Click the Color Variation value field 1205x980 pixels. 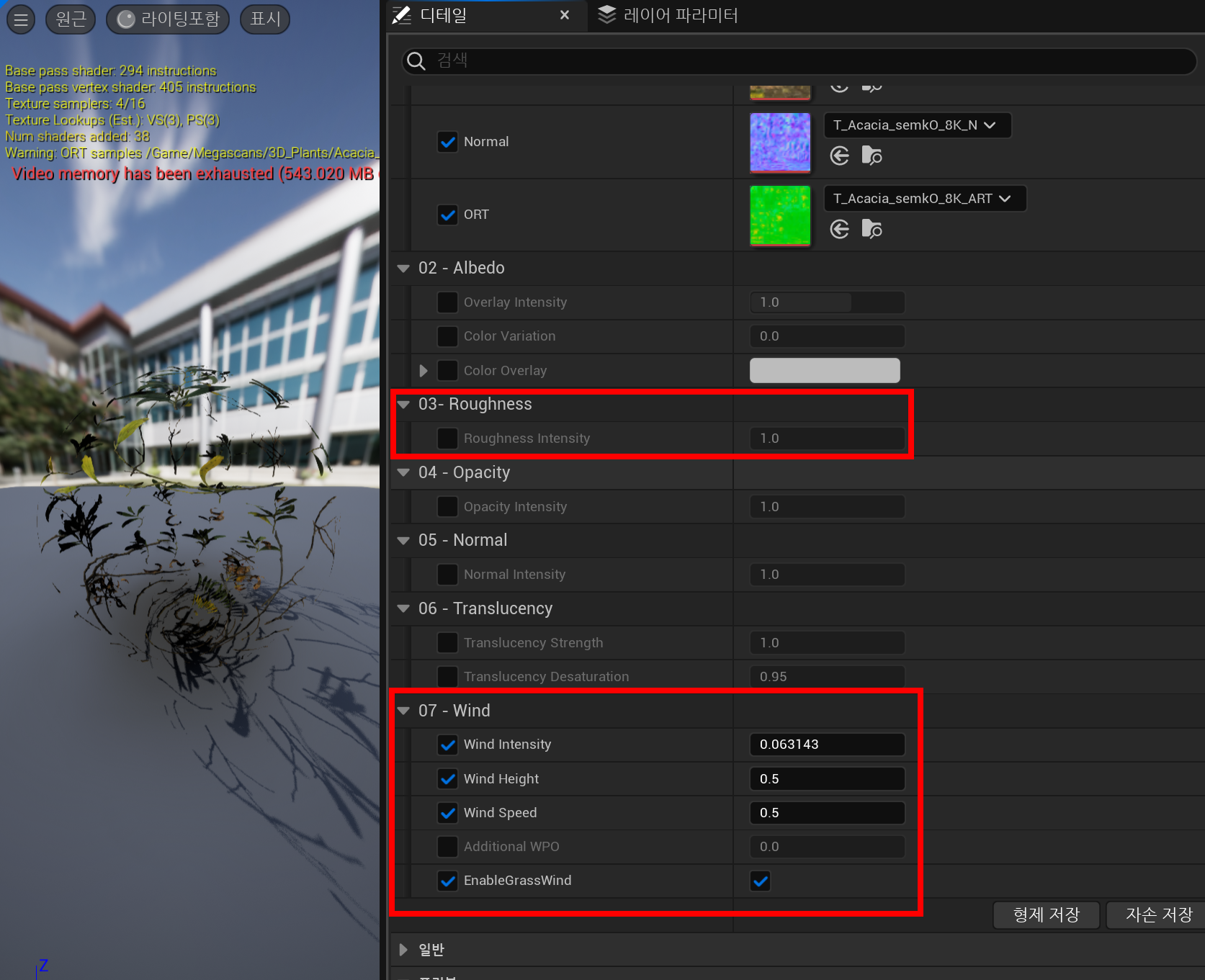tap(827, 336)
